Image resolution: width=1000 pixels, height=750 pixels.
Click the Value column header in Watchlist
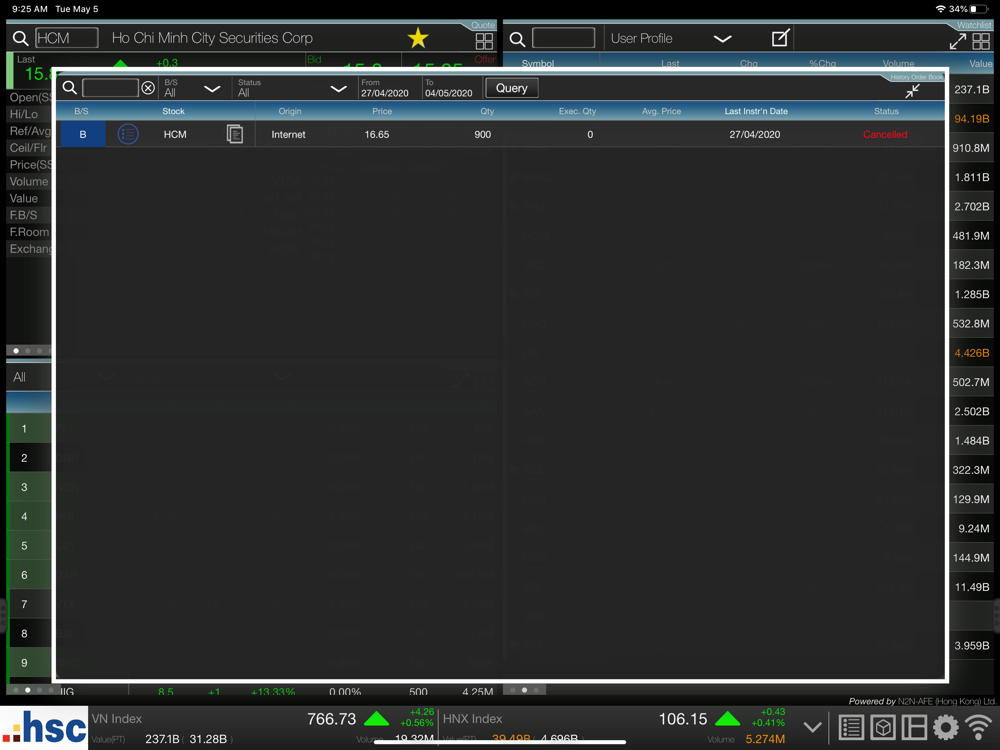pos(980,64)
